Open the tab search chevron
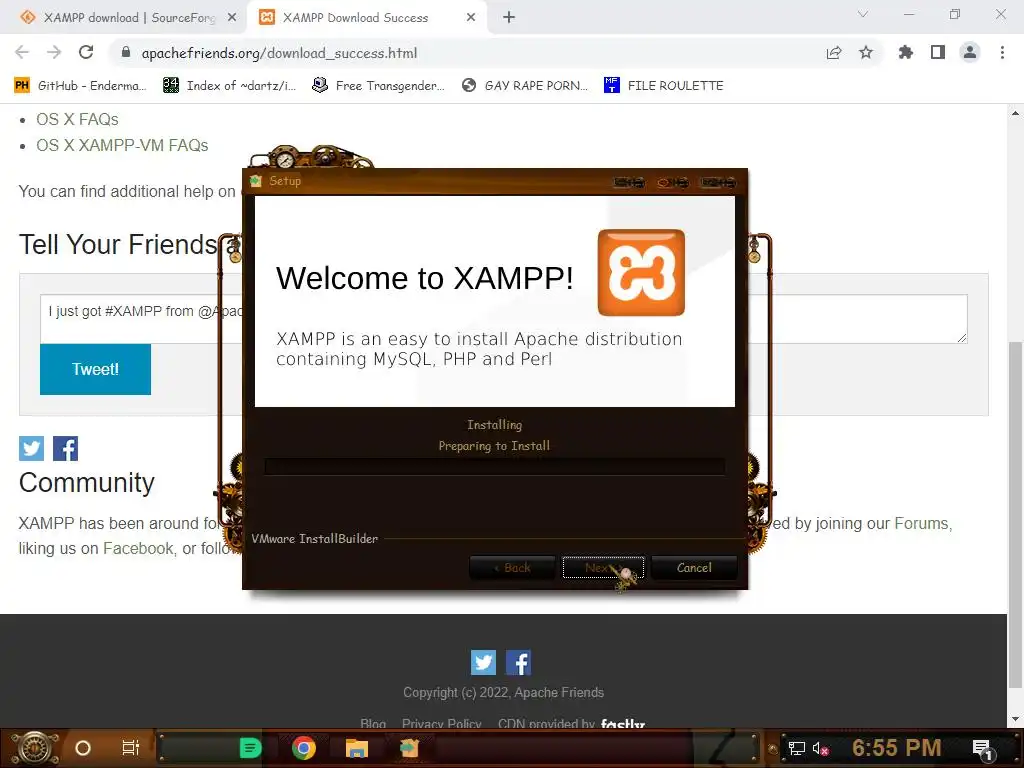Viewport: 1024px width, 768px height. [x=863, y=14]
